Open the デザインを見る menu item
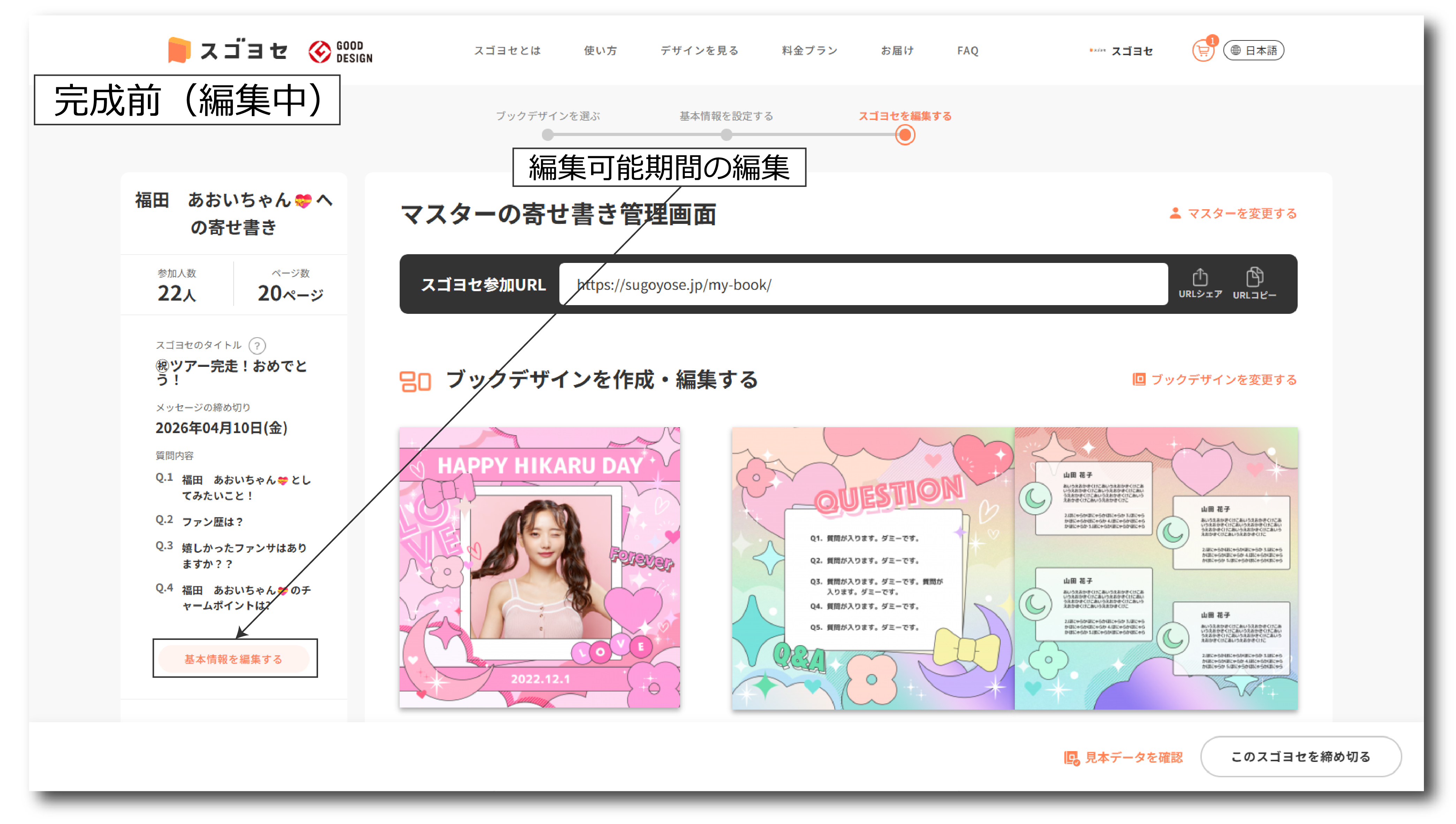 click(x=700, y=50)
